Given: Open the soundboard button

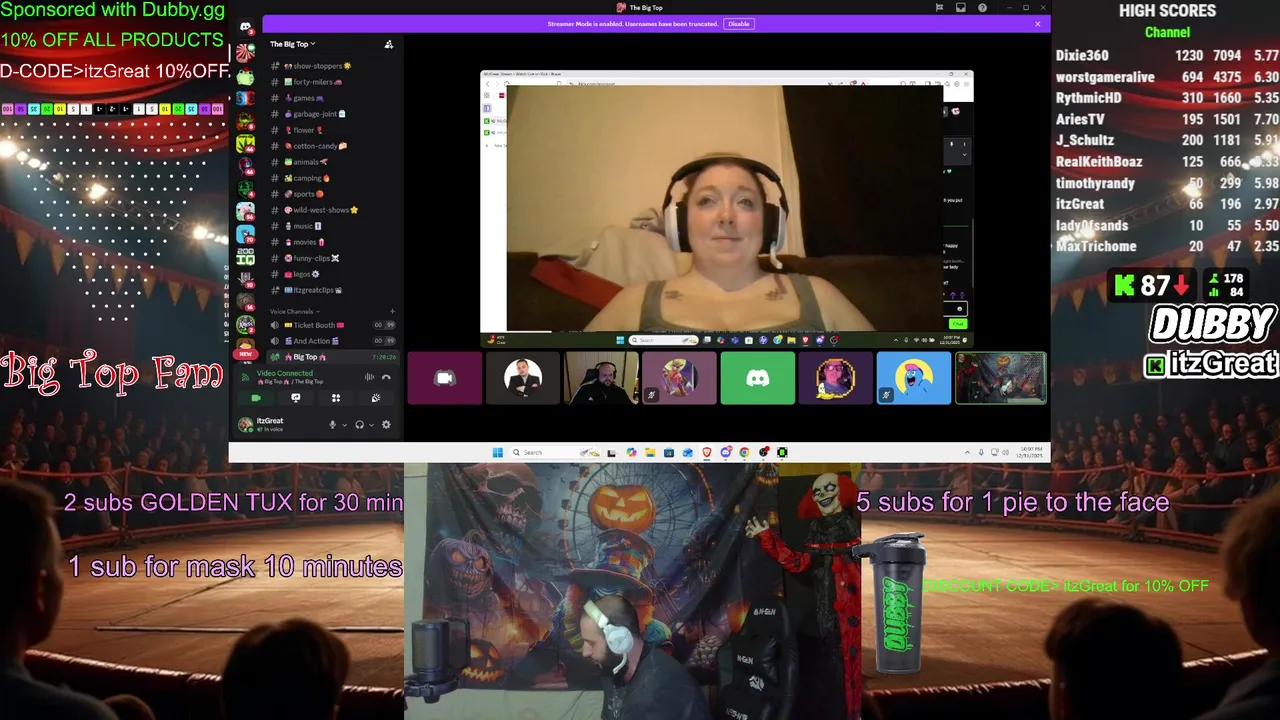Looking at the screenshot, I should [x=376, y=398].
